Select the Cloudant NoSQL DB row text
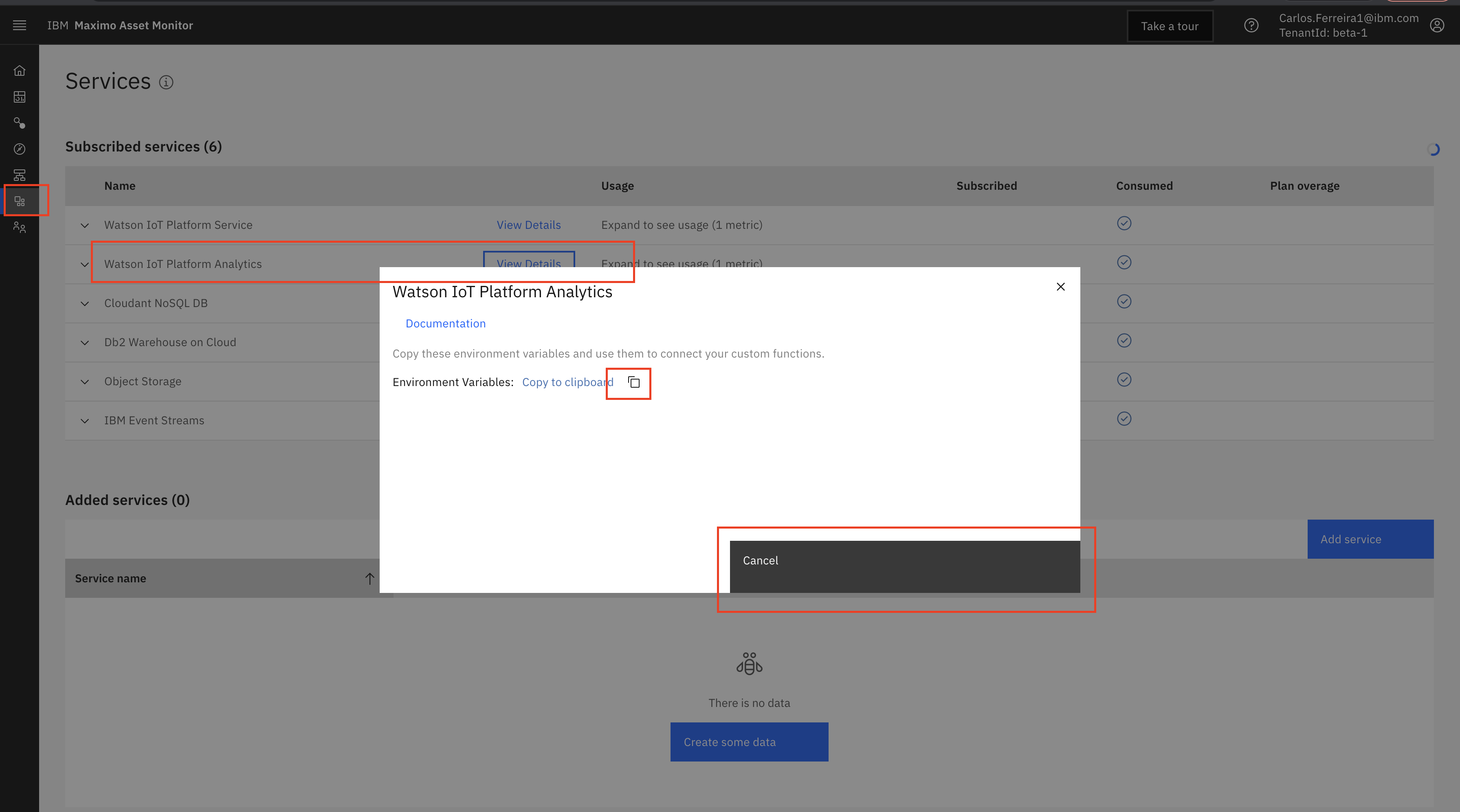 tap(156, 303)
